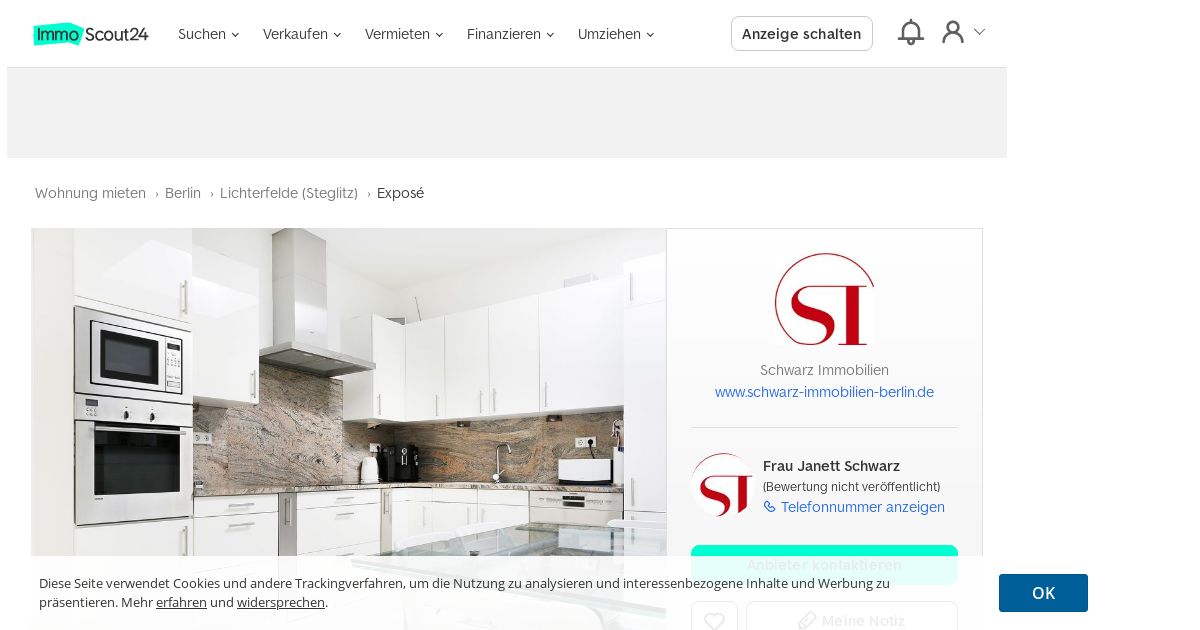Open the Finanzieren menu
Viewport: 1200px width, 630px height.
[510, 34]
